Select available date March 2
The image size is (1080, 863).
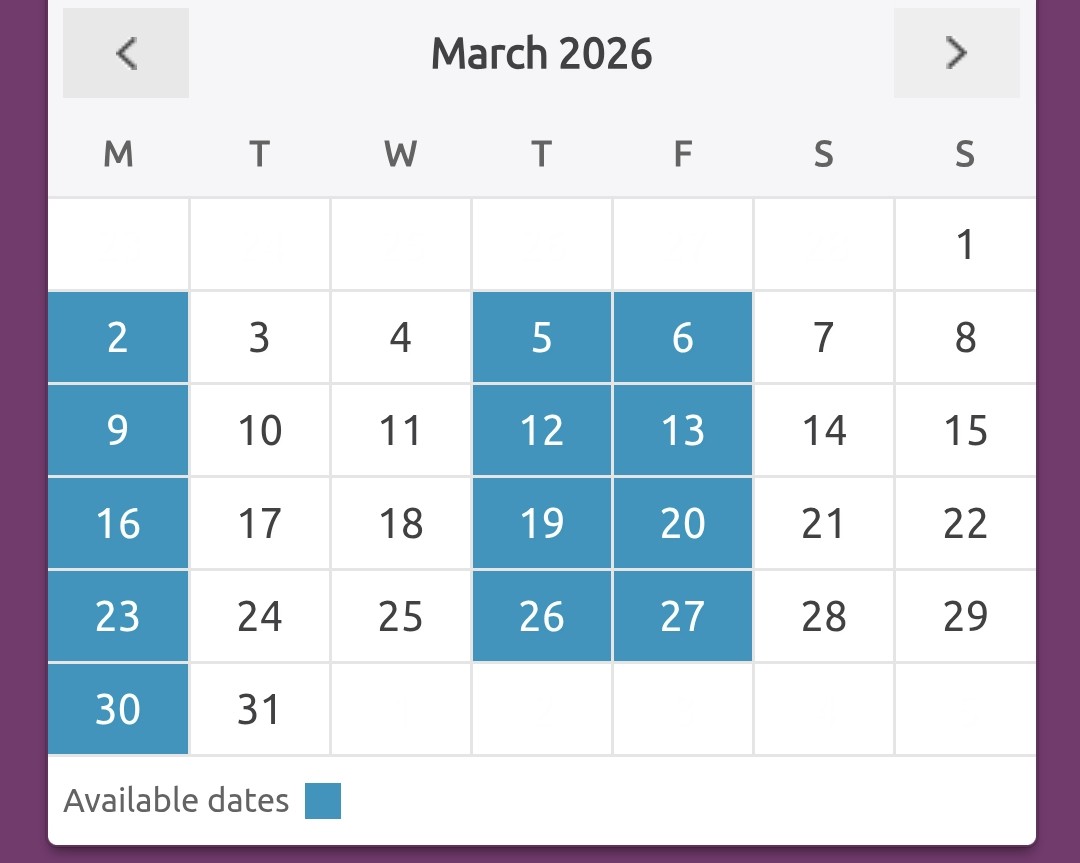118,338
